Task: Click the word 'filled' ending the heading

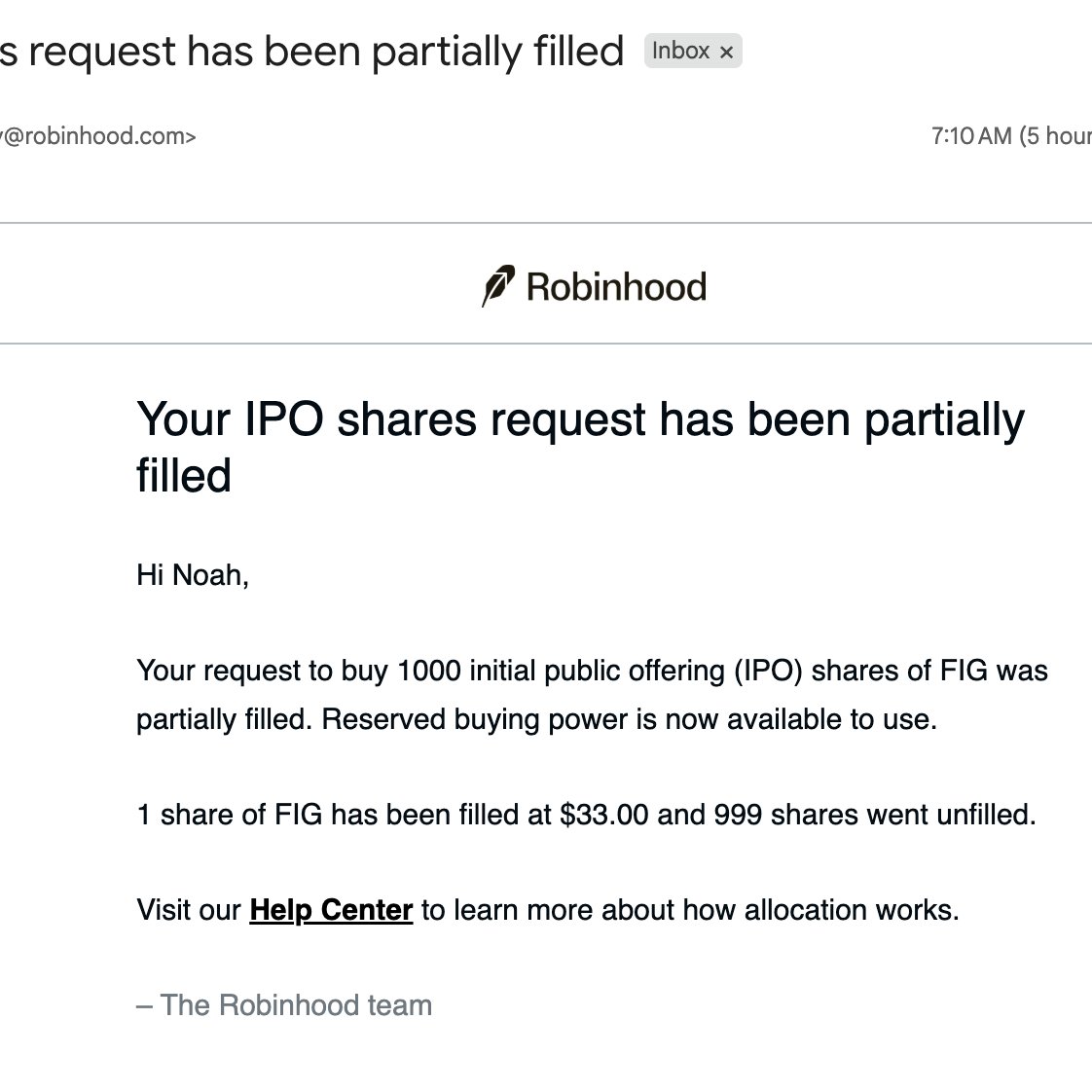Action: pyautogui.click(x=184, y=476)
